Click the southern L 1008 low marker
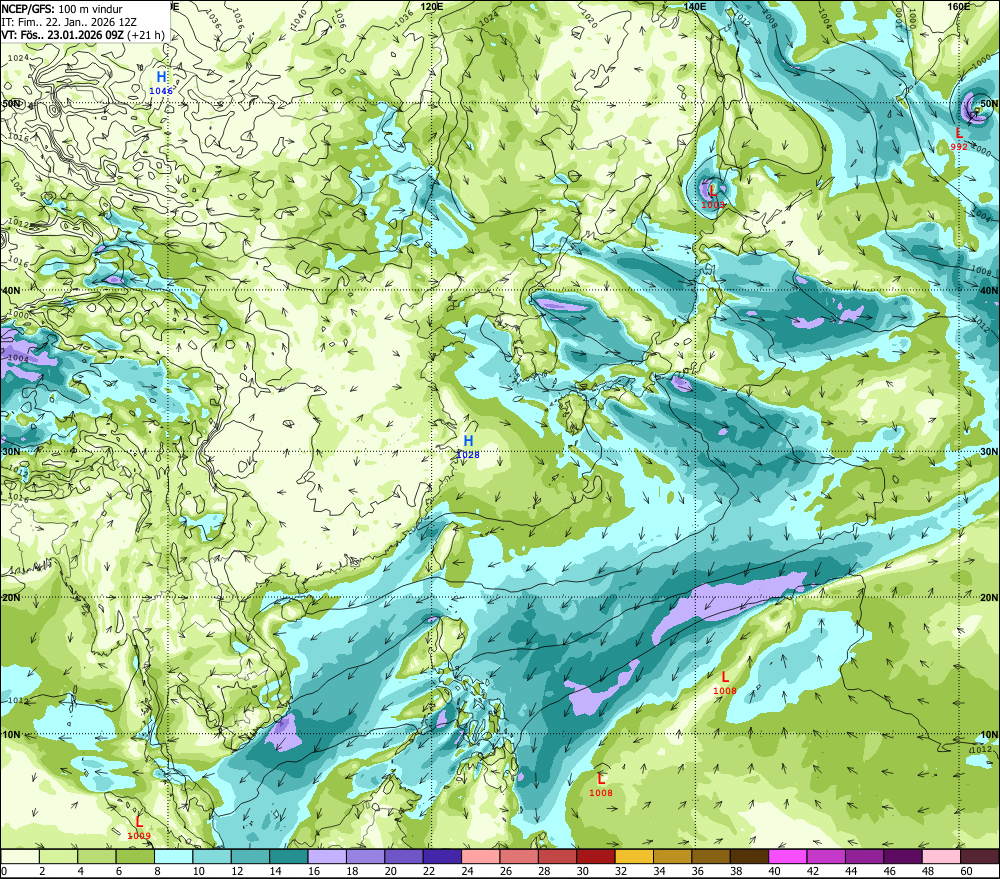The width and height of the screenshot is (1000, 879). [x=601, y=785]
